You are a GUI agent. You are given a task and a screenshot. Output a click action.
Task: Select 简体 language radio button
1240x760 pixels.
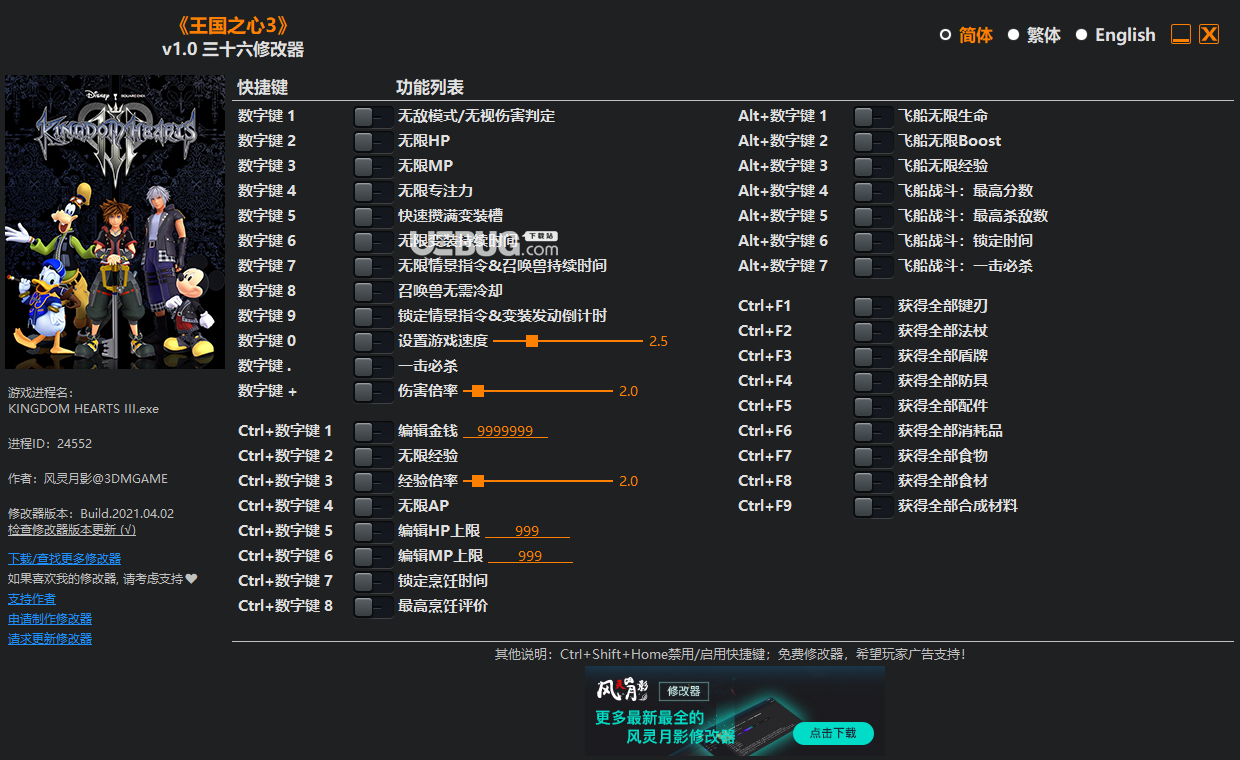pos(945,35)
